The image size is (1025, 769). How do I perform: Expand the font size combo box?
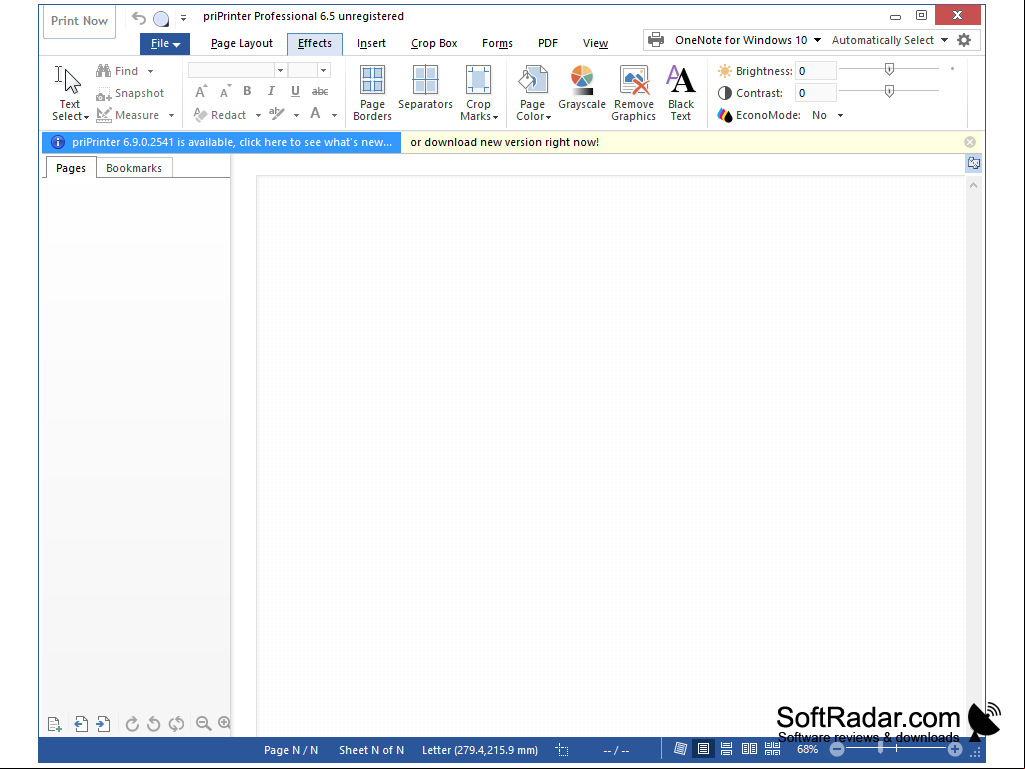click(324, 71)
